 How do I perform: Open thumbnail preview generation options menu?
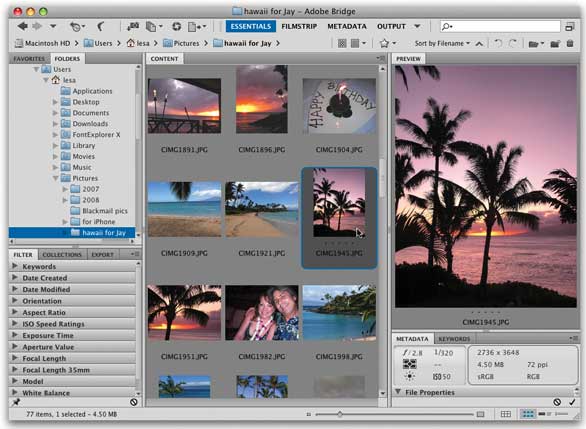pyautogui.click(x=358, y=43)
